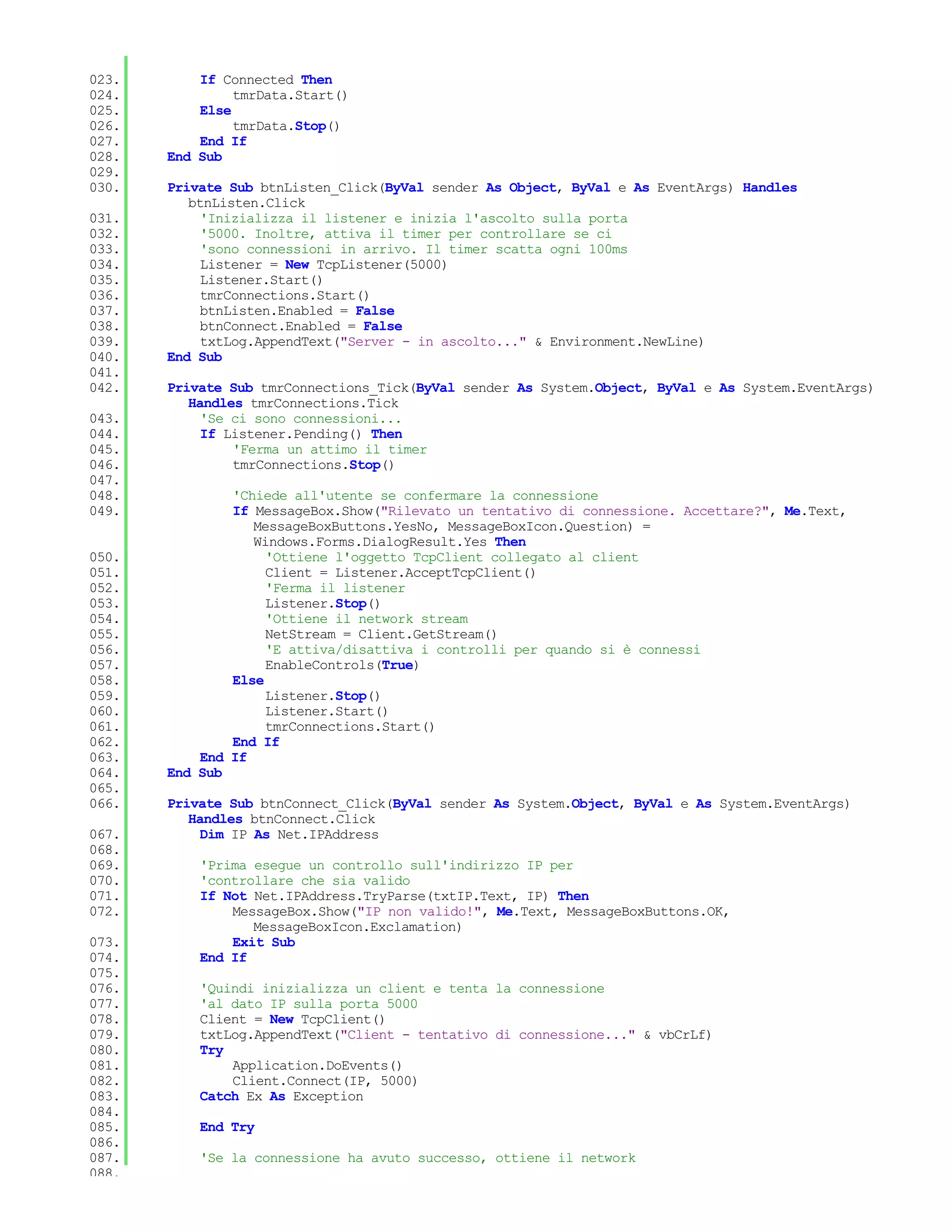
Task: Click comment 'al dato IP sulla porta 5000'
Action: pyautogui.click(x=309, y=1004)
